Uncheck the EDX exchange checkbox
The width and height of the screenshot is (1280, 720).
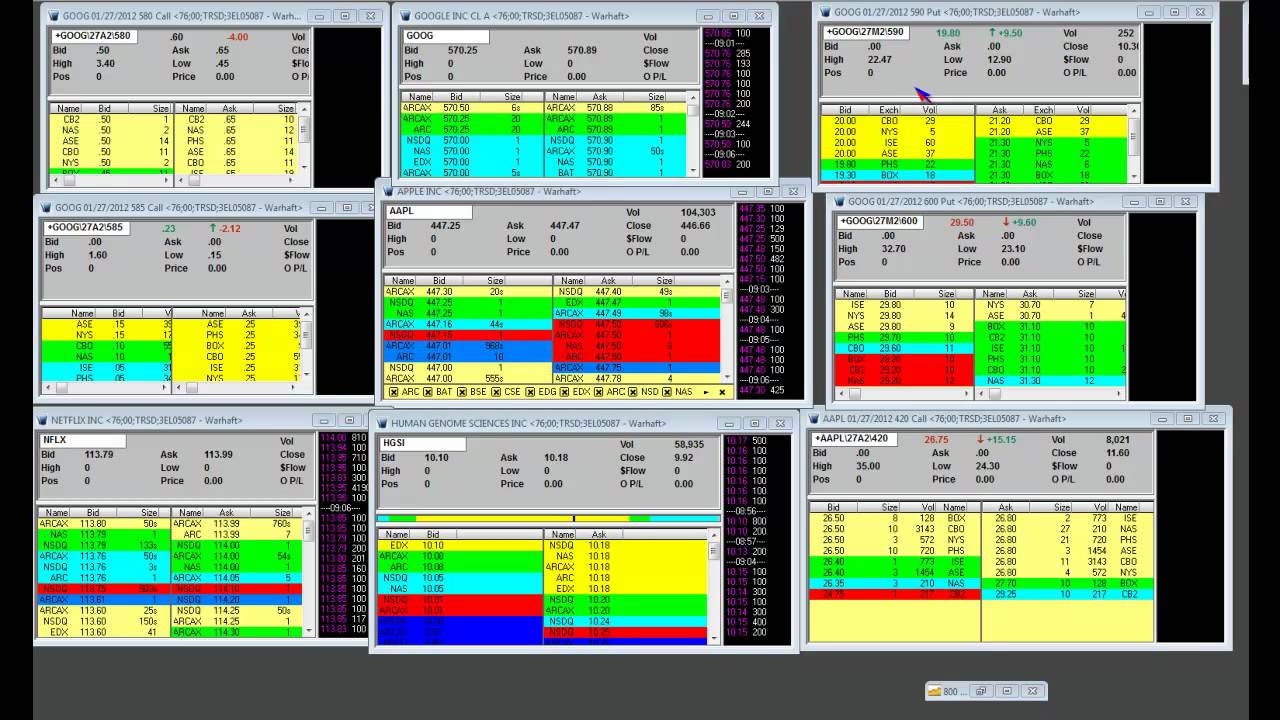coord(564,392)
